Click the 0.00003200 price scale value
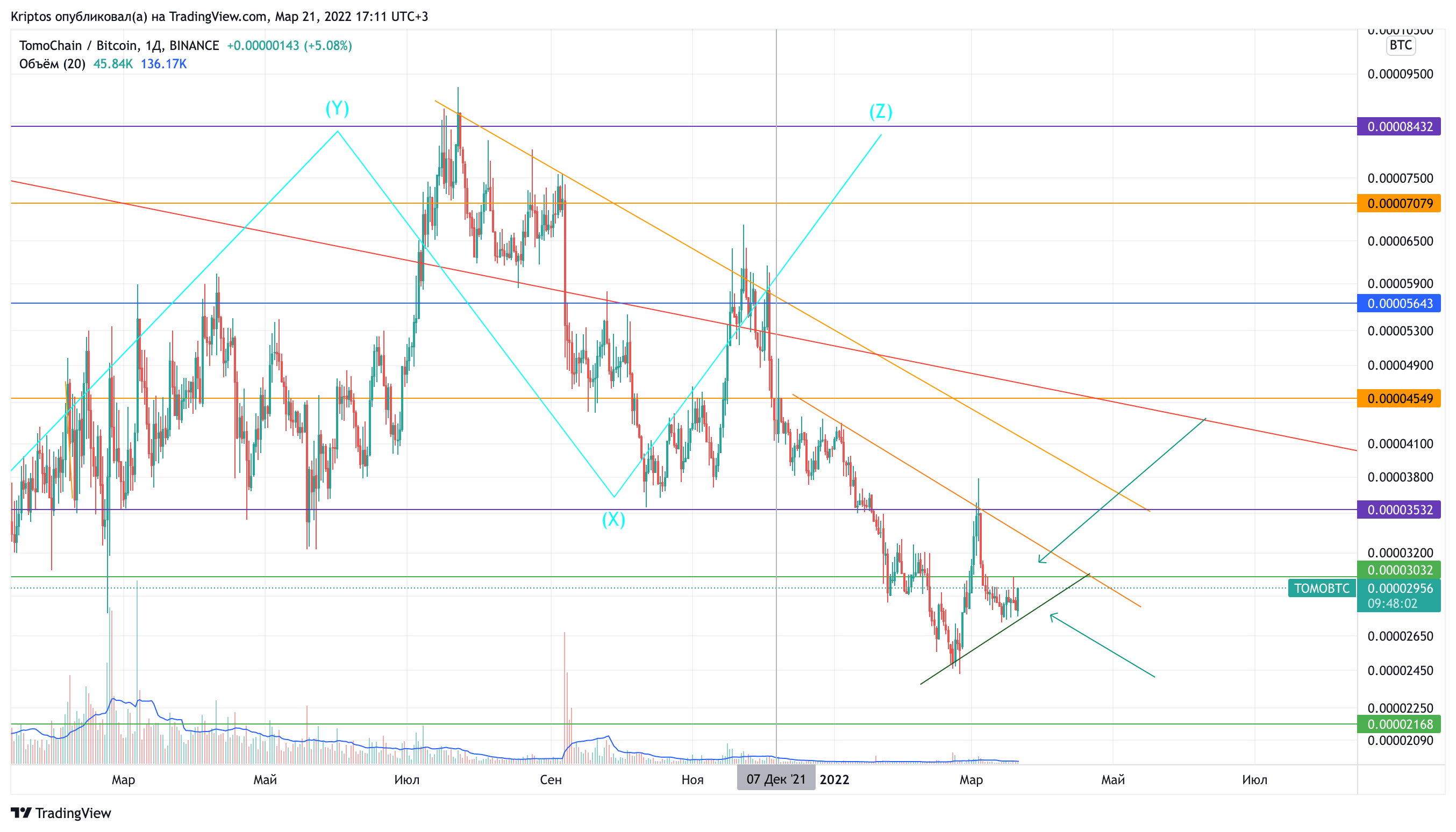 (x=1400, y=553)
